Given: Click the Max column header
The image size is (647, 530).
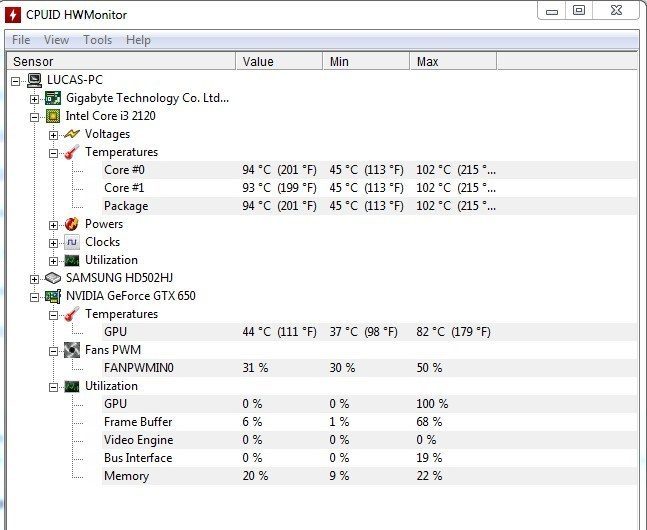Looking at the screenshot, I should click(x=453, y=62).
